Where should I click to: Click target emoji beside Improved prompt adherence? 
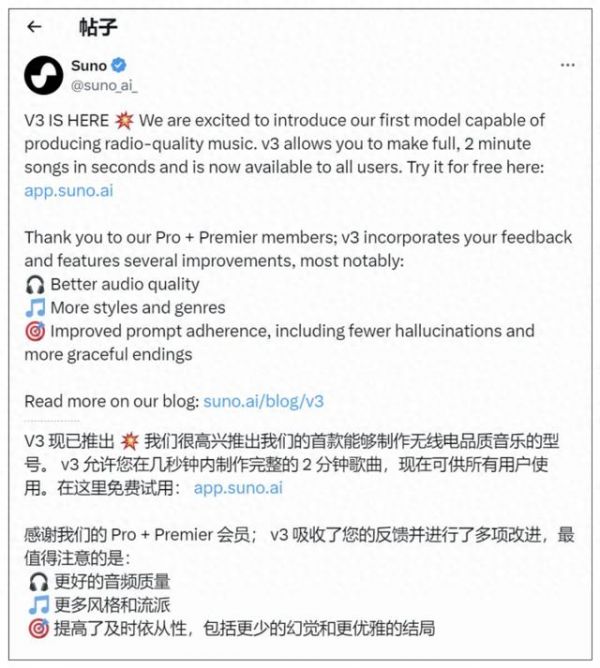35,331
